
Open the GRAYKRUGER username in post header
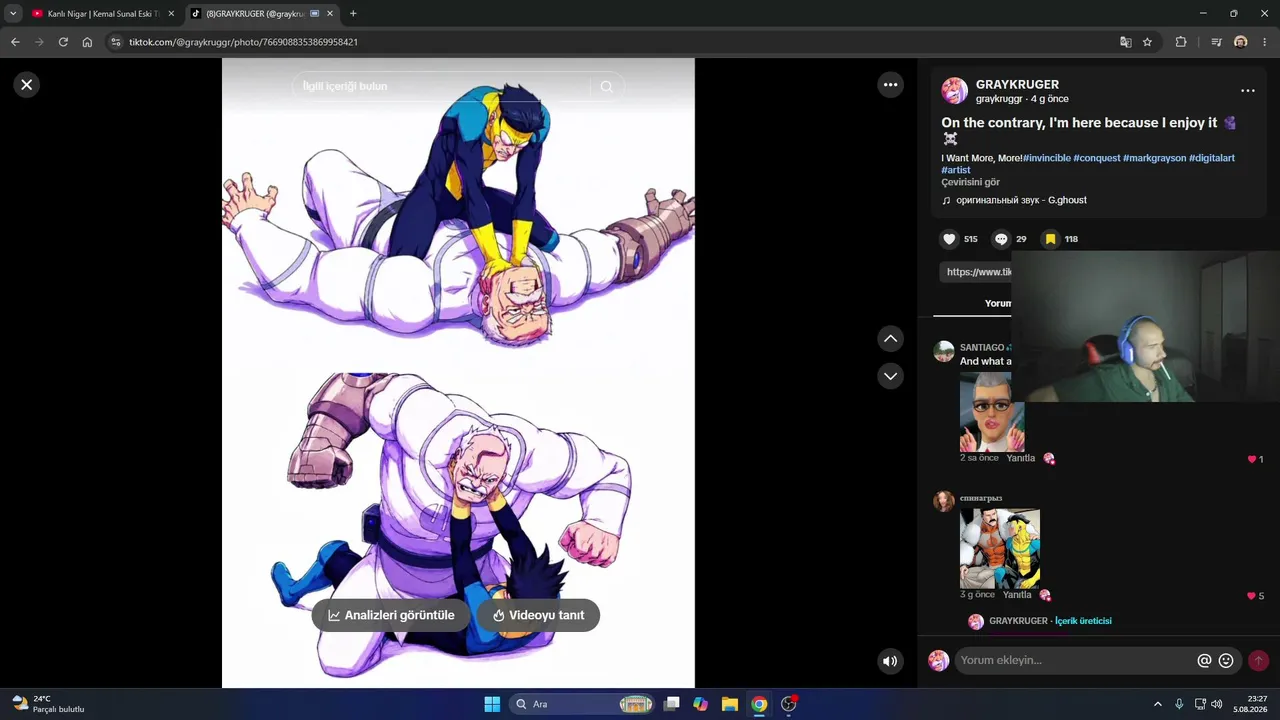[1017, 85]
